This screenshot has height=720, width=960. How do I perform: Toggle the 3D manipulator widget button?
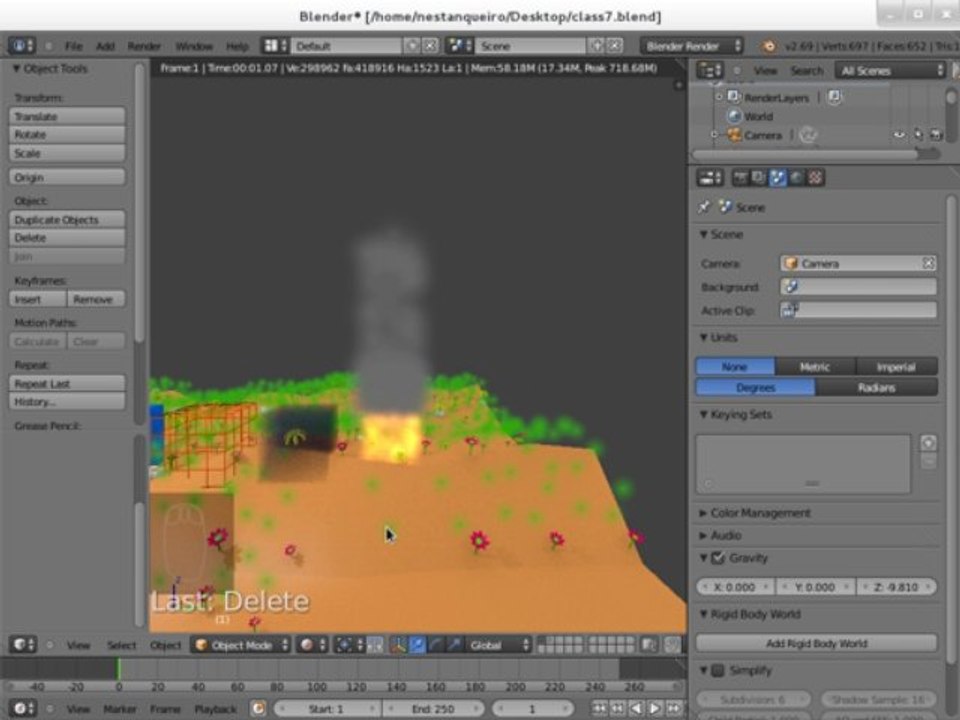(399, 645)
